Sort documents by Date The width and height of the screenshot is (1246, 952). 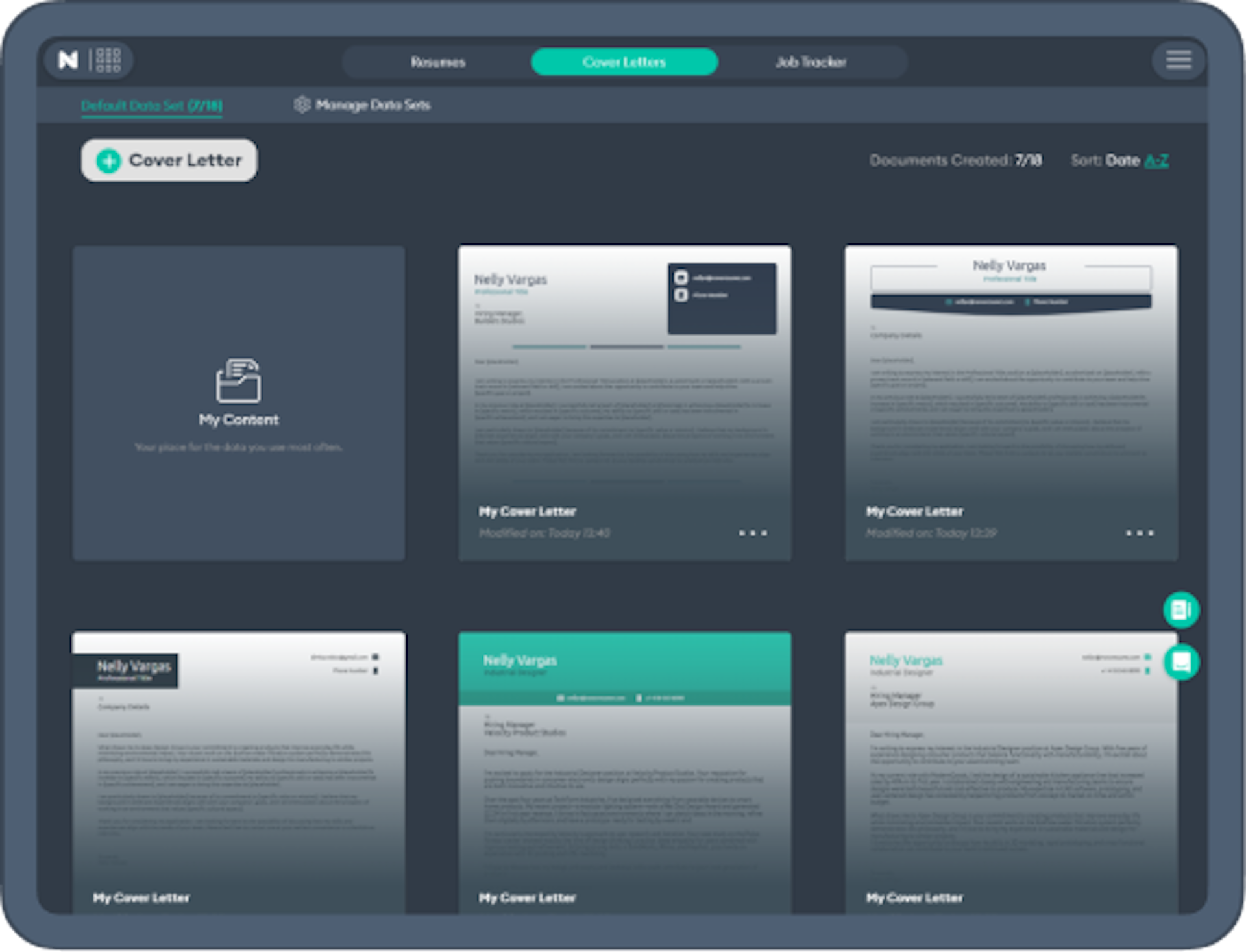(x=1122, y=160)
